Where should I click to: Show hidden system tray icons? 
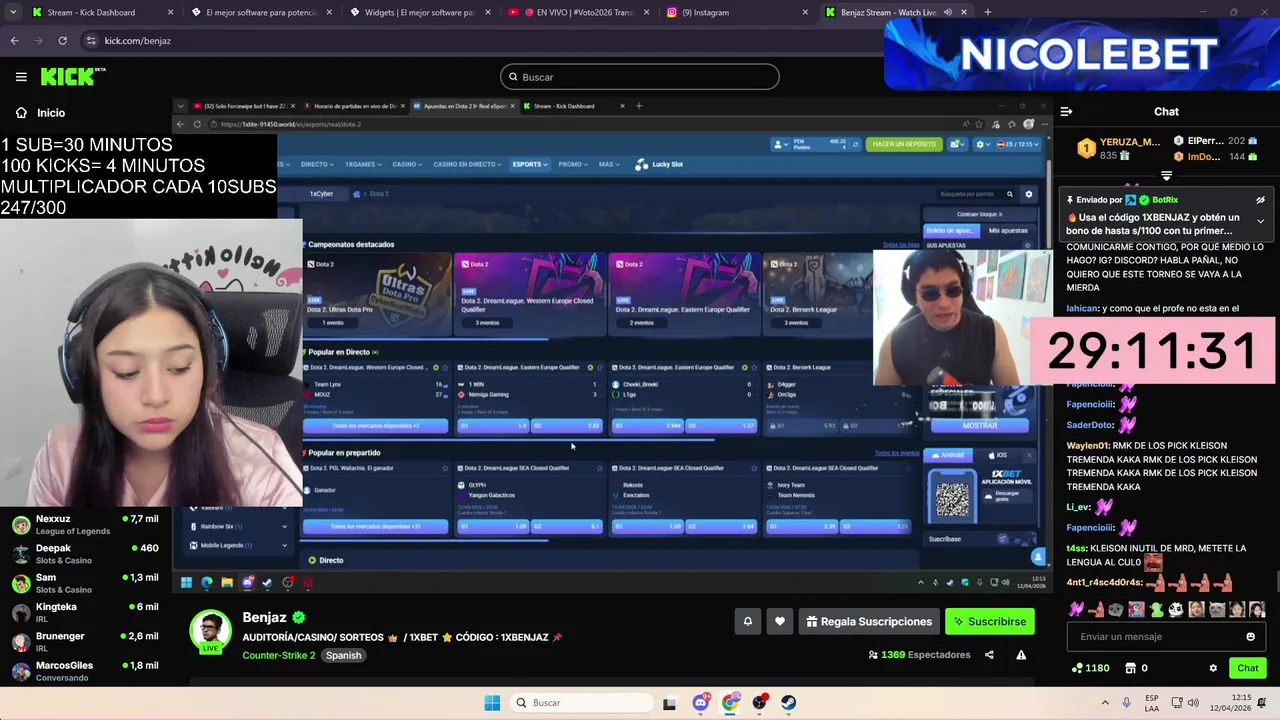[x=1105, y=703]
